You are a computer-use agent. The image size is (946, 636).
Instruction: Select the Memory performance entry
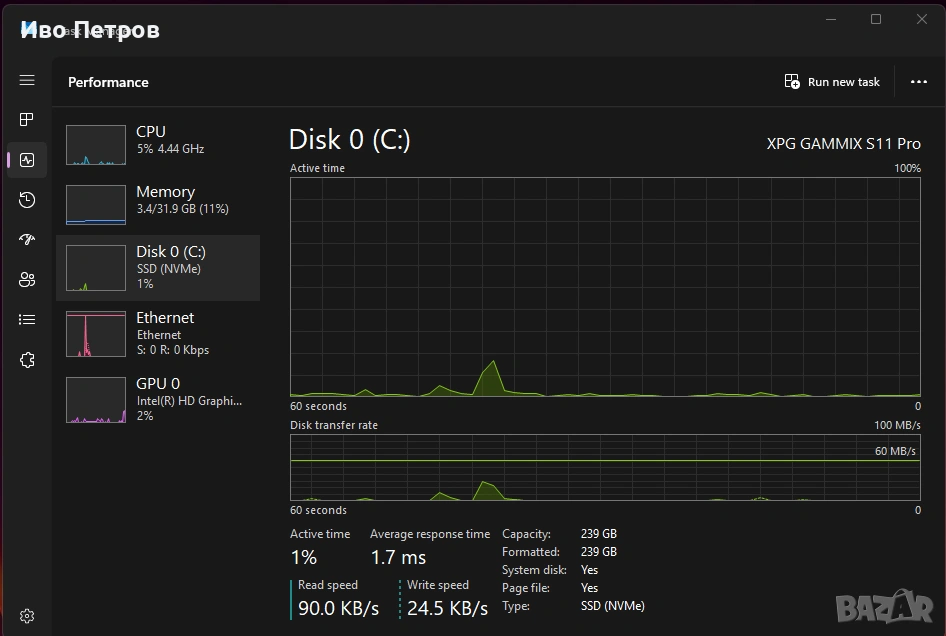(x=158, y=200)
